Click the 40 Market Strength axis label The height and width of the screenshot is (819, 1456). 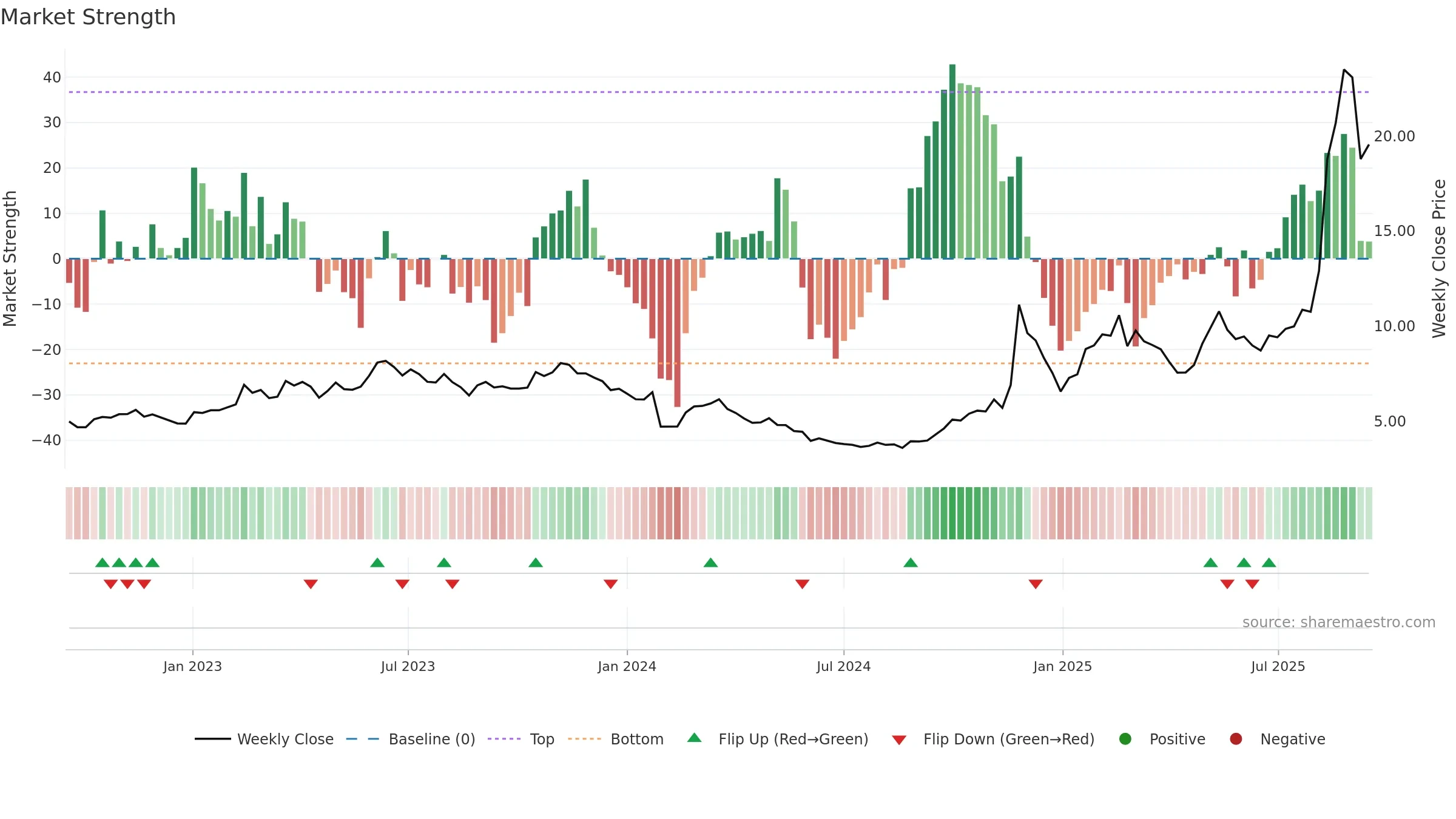[x=52, y=78]
